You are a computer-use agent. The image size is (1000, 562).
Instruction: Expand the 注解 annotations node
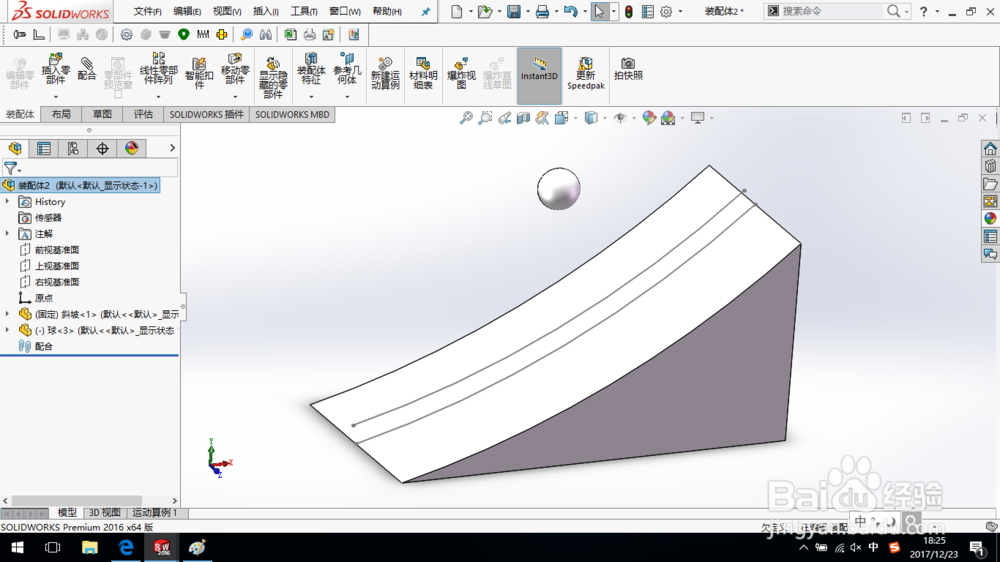coord(8,233)
